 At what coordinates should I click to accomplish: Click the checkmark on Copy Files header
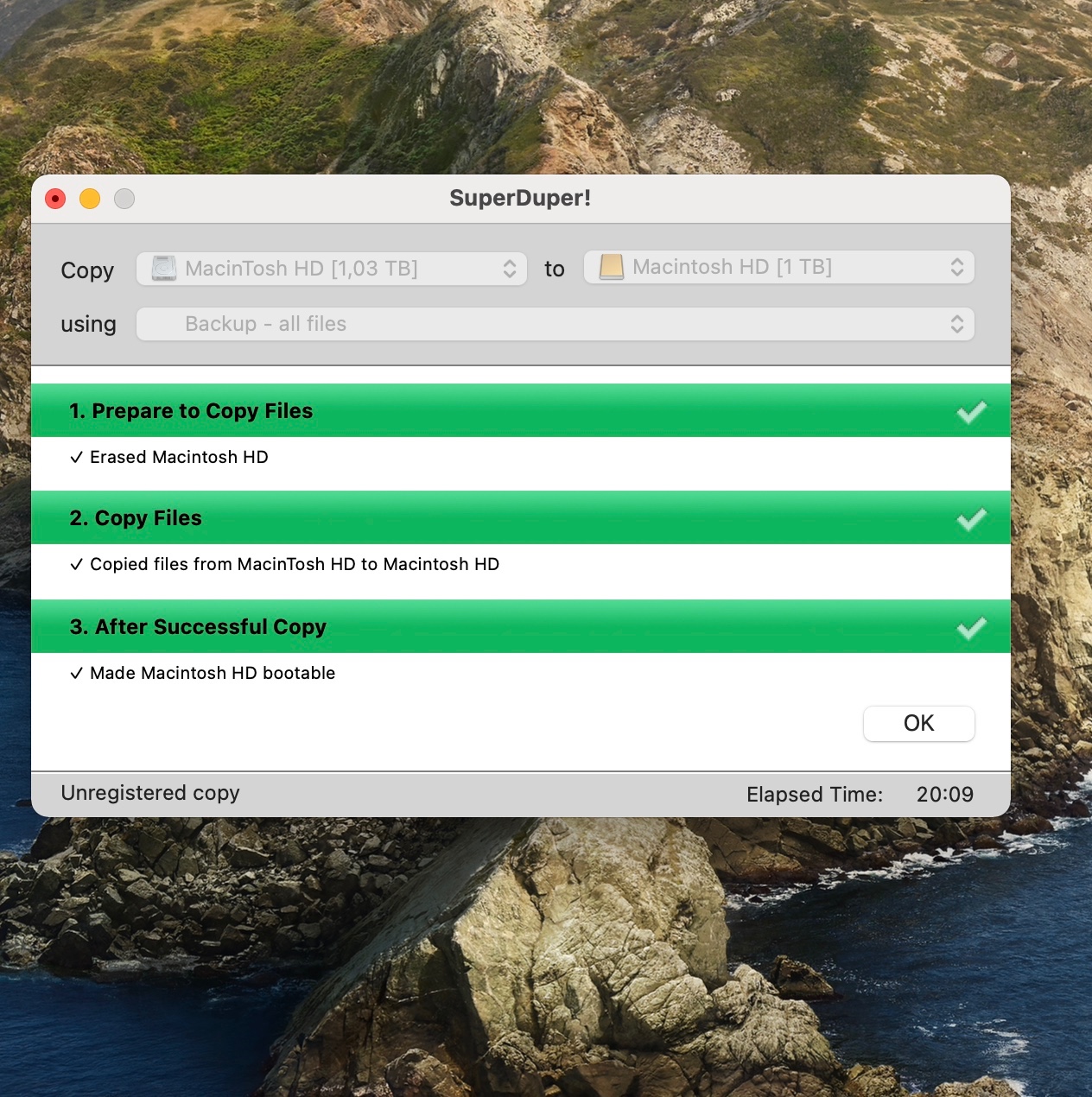(x=971, y=519)
